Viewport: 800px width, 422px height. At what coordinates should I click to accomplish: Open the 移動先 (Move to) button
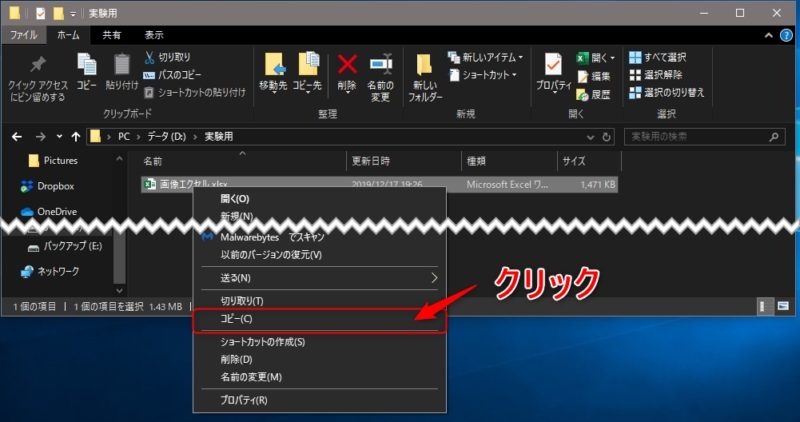273,73
